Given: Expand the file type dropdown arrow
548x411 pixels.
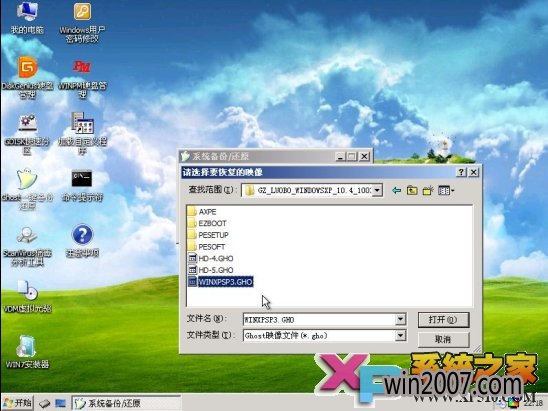Looking at the screenshot, I should coord(401,336).
